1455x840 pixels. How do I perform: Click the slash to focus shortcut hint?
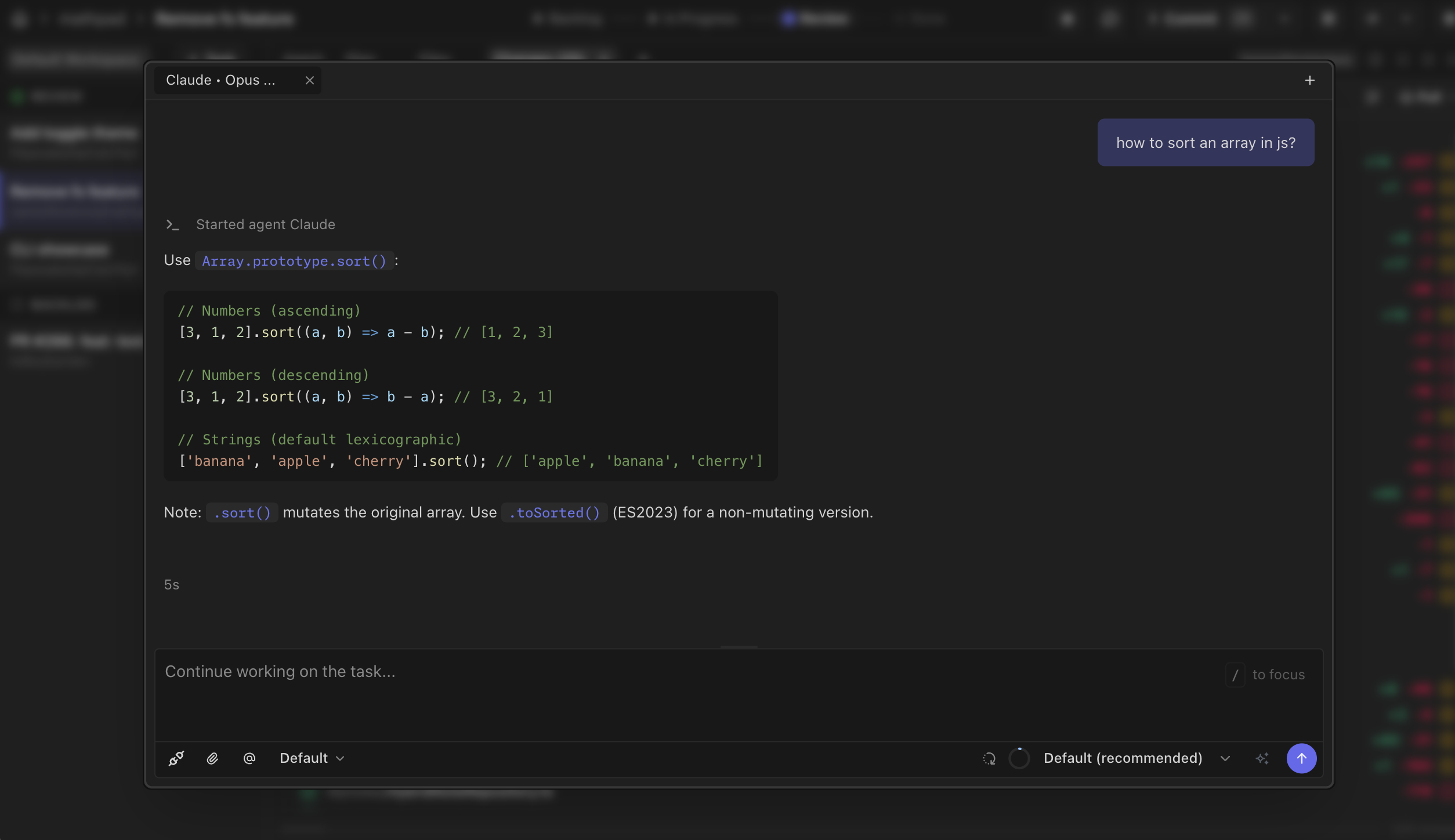click(1266, 675)
